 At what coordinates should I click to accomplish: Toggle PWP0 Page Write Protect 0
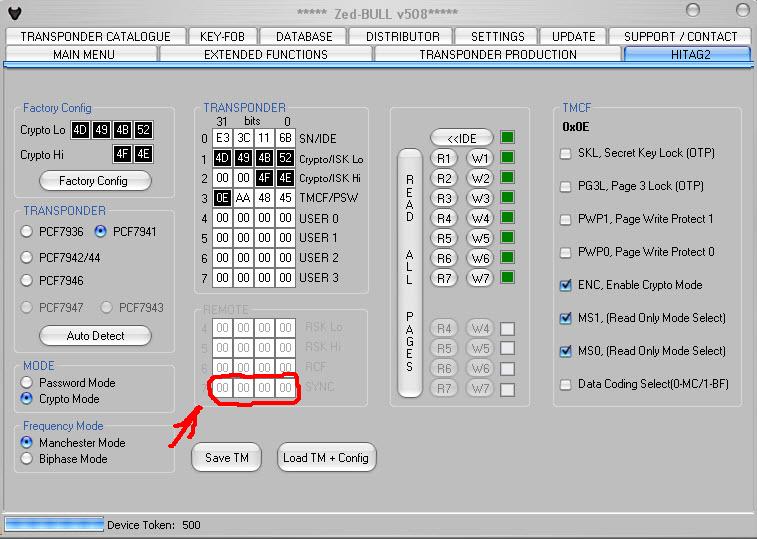(x=565, y=253)
